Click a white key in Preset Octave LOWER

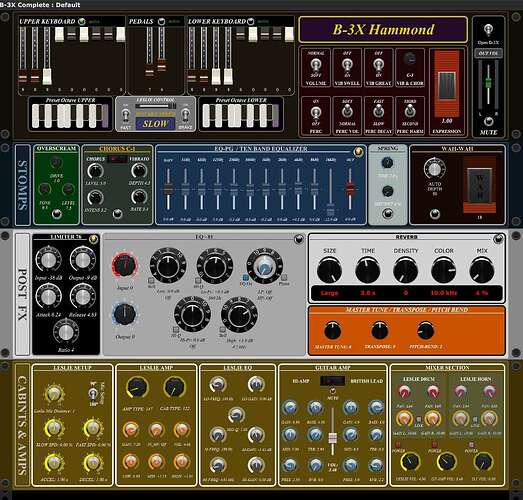coord(206,116)
